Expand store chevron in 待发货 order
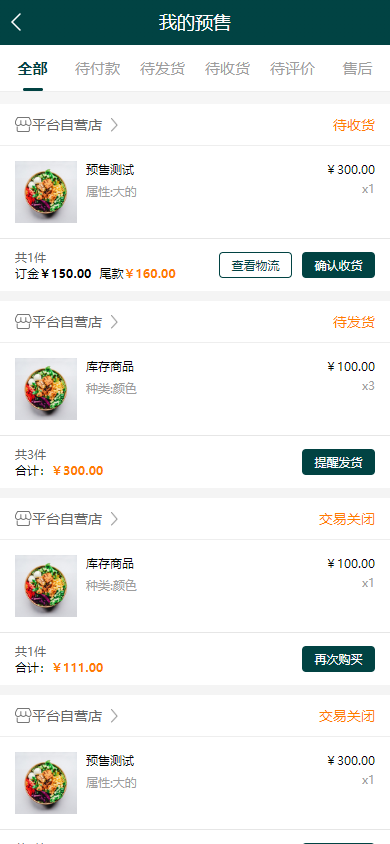The image size is (390, 844). [114, 322]
